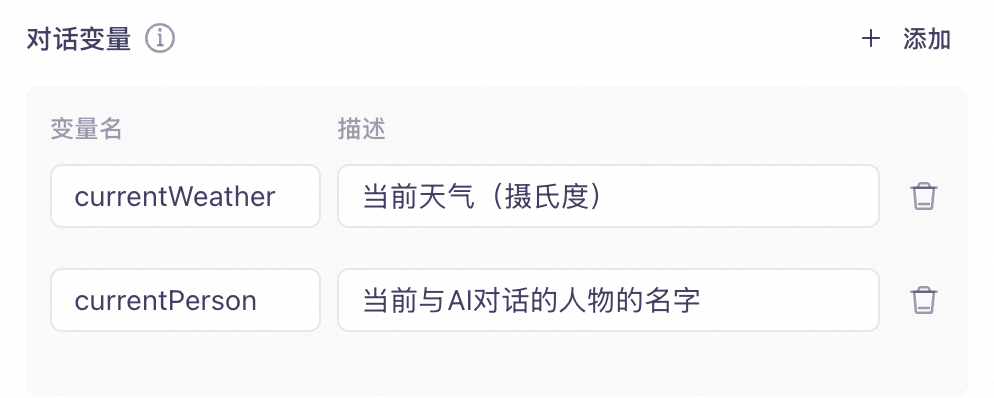Click the 变量名 column header
The height and width of the screenshot is (398, 994).
86,129
